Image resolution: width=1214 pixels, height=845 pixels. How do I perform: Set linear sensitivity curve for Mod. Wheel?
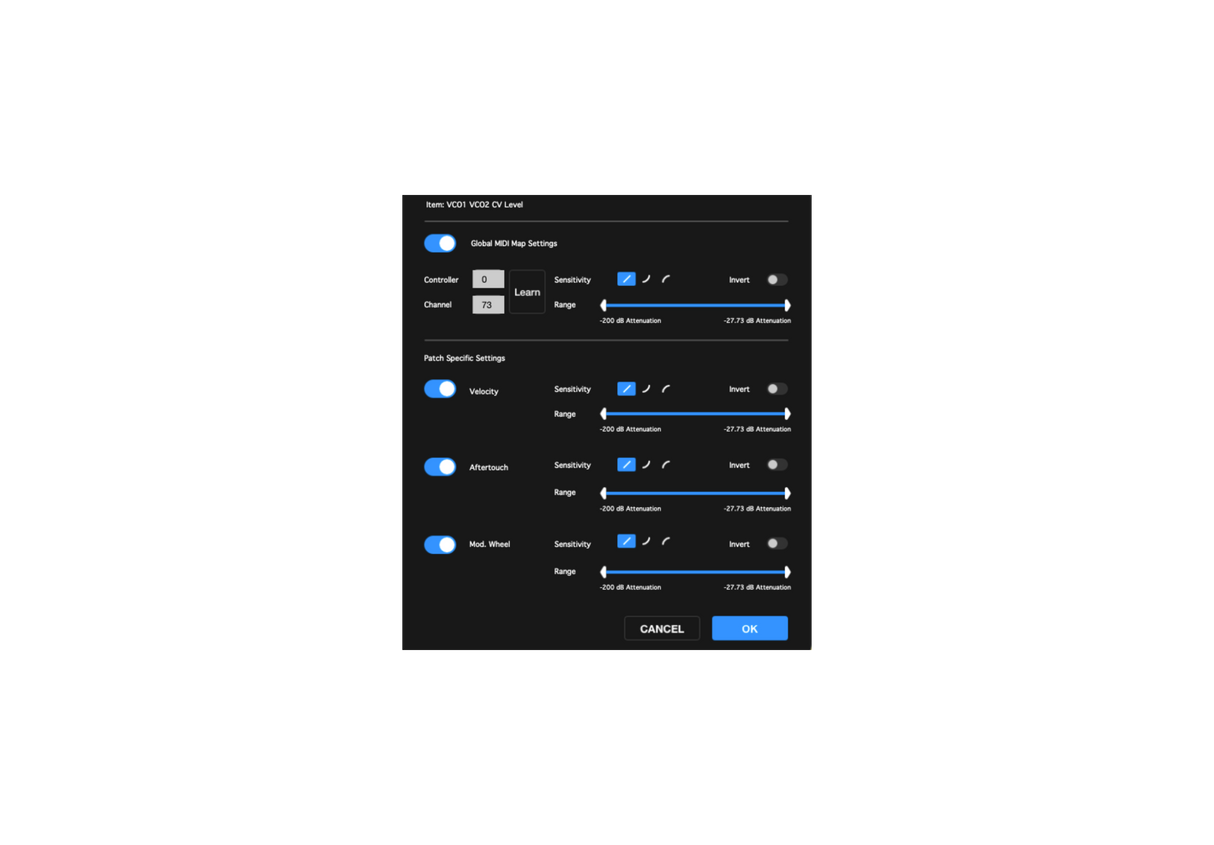click(x=626, y=542)
